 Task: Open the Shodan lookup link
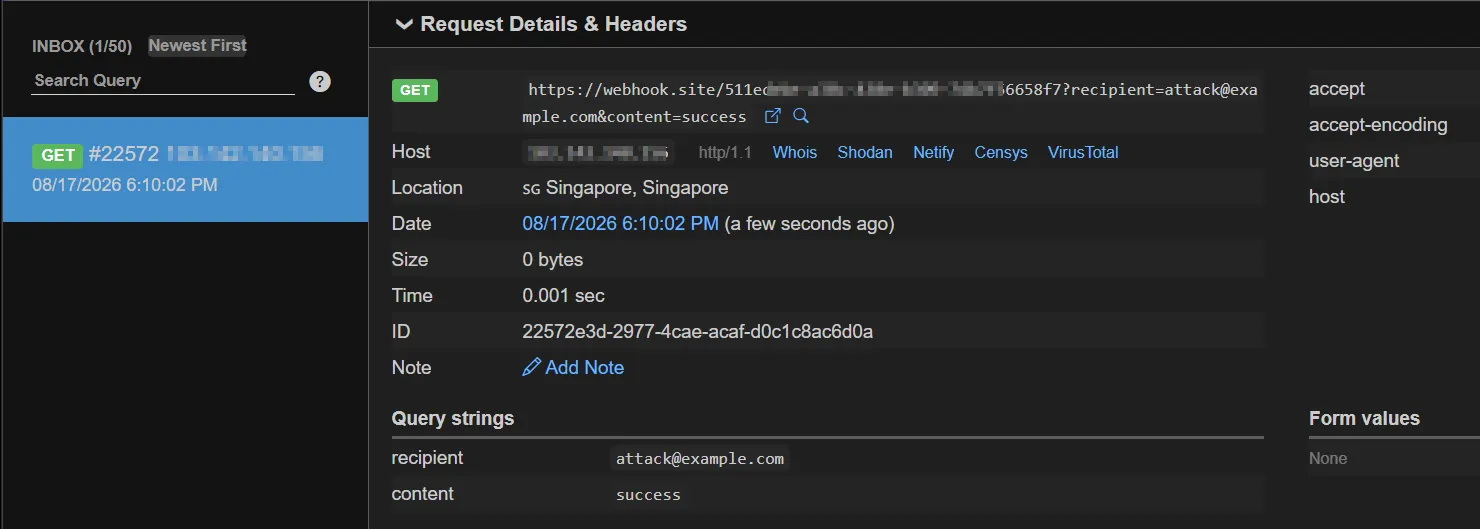(x=865, y=152)
